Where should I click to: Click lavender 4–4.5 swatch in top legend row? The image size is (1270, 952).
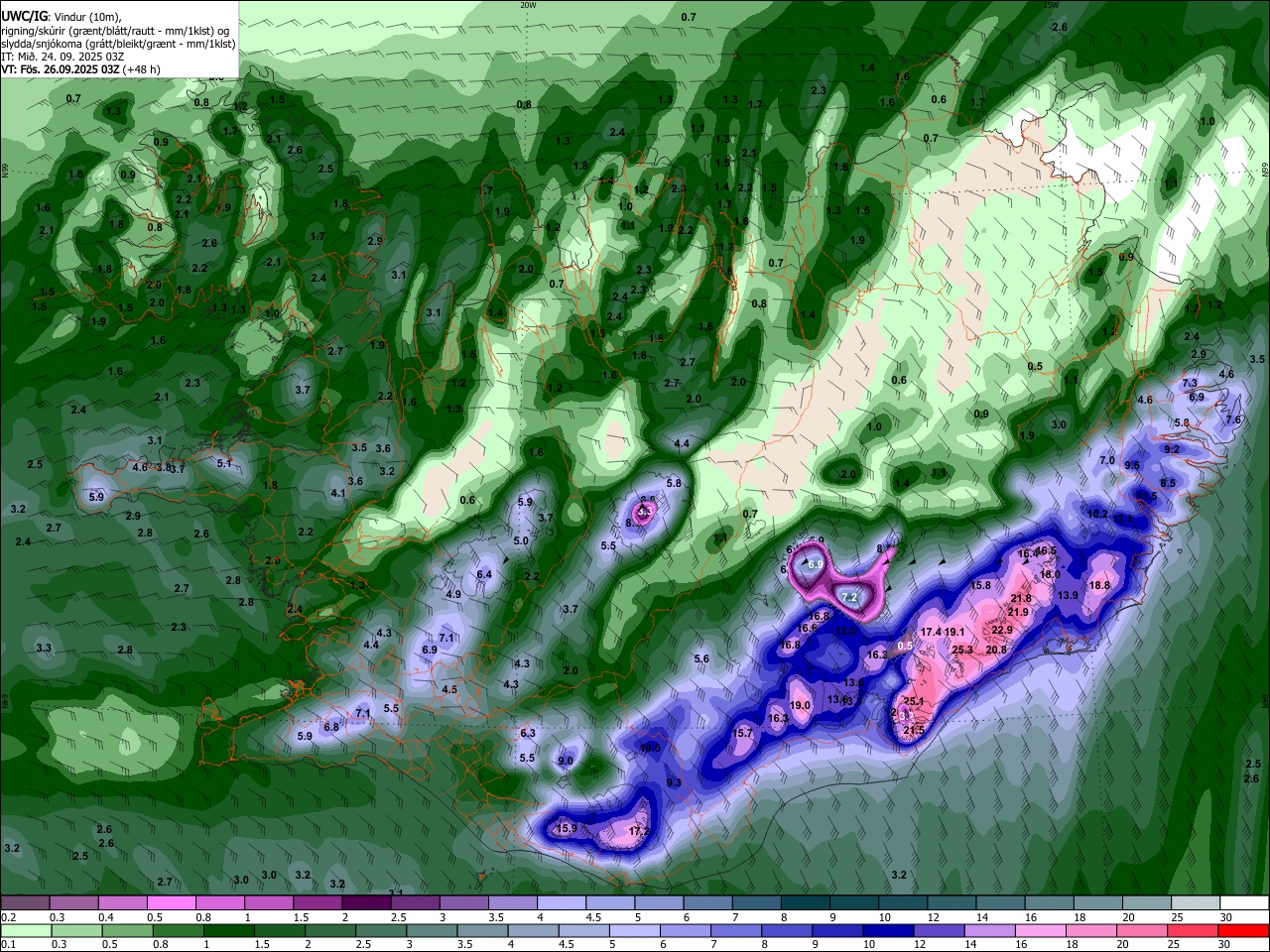click(561, 902)
